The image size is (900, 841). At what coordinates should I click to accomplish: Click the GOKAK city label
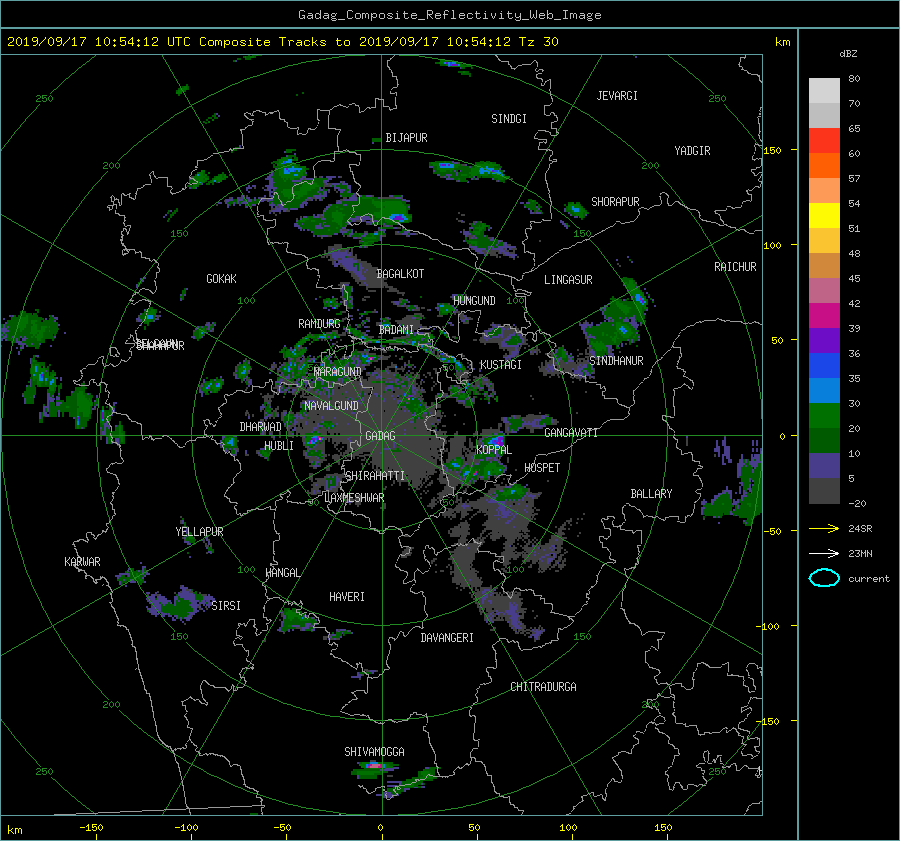221,279
